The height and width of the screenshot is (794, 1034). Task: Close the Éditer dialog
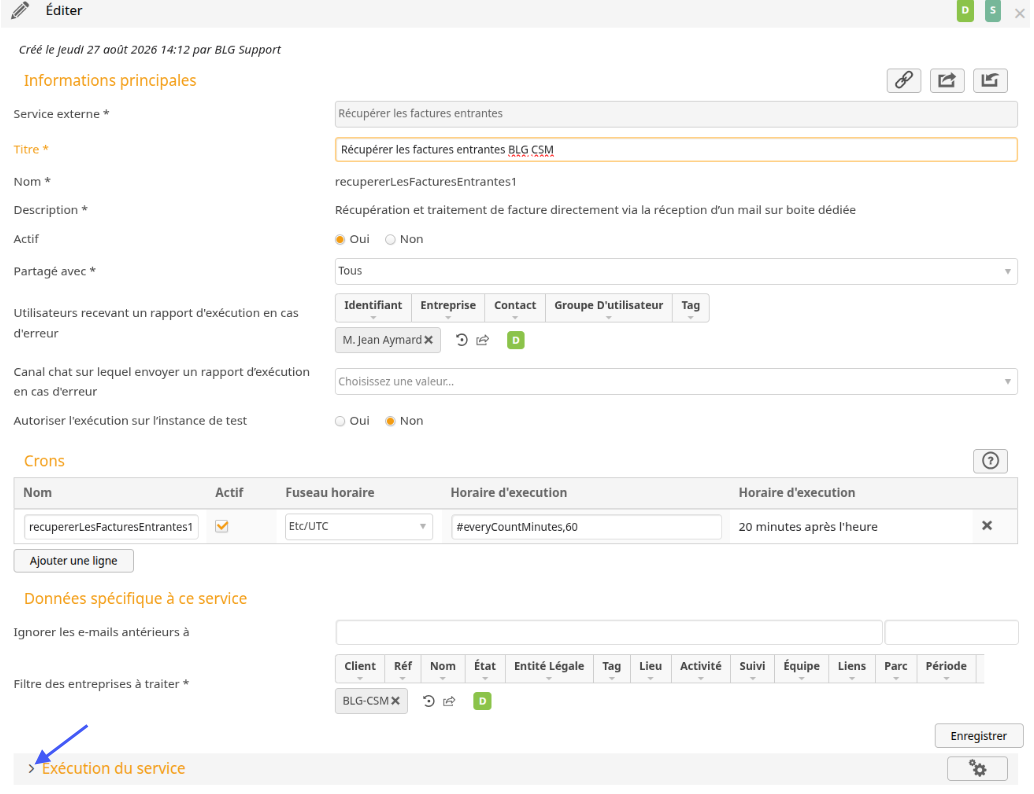tap(1019, 13)
